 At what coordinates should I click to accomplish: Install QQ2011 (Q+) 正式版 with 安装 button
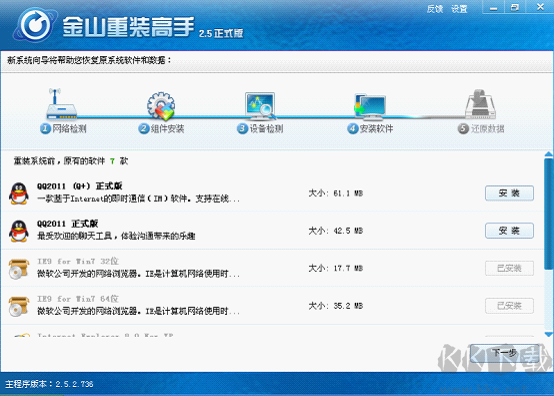[x=509, y=193]
